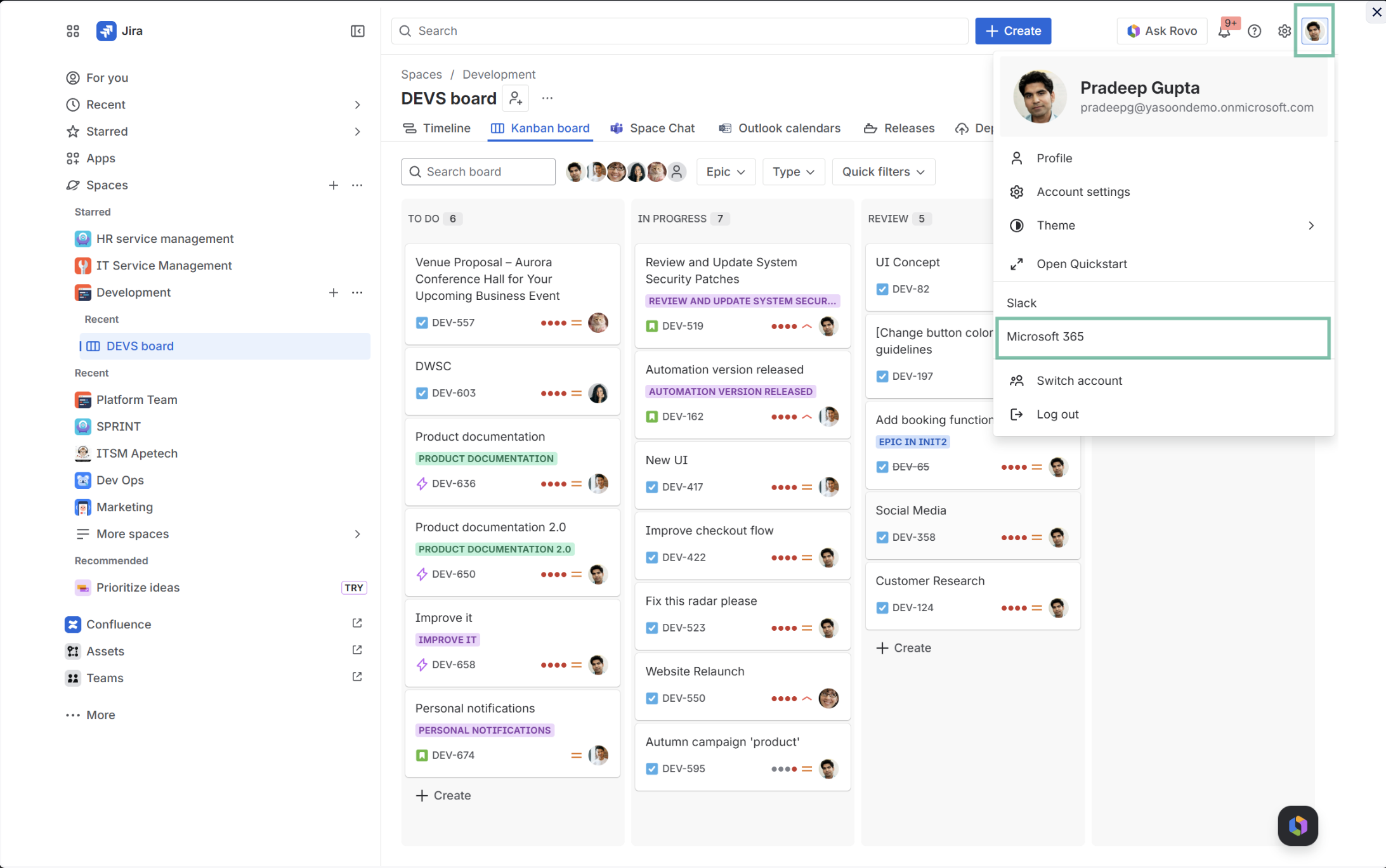Open the DEV-519 issue key link
The image size is (1386, 868).
tap(683, 326)
